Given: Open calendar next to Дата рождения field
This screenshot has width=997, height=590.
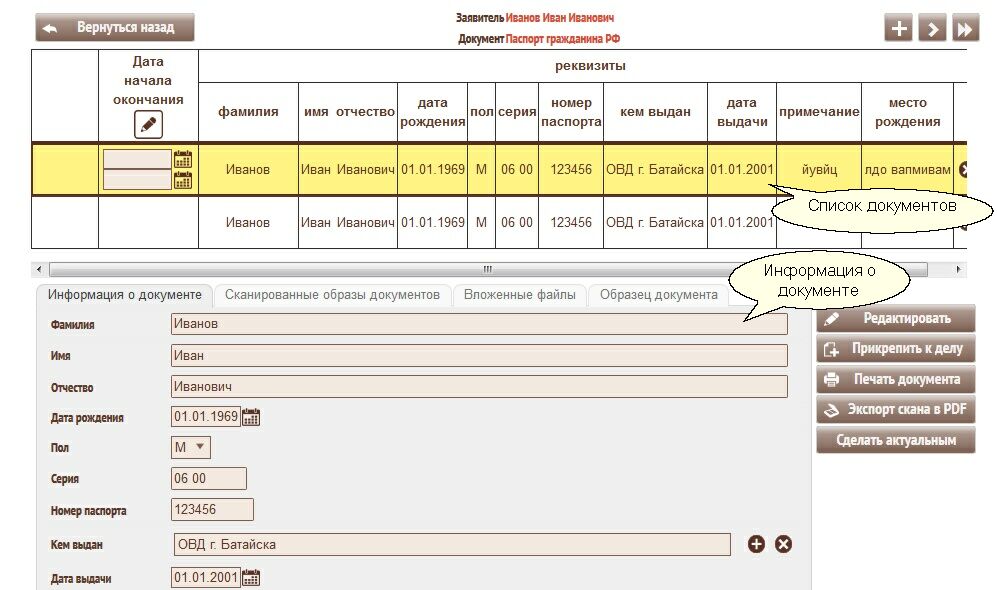Looking at the screenshot, I should coord(251,417).
